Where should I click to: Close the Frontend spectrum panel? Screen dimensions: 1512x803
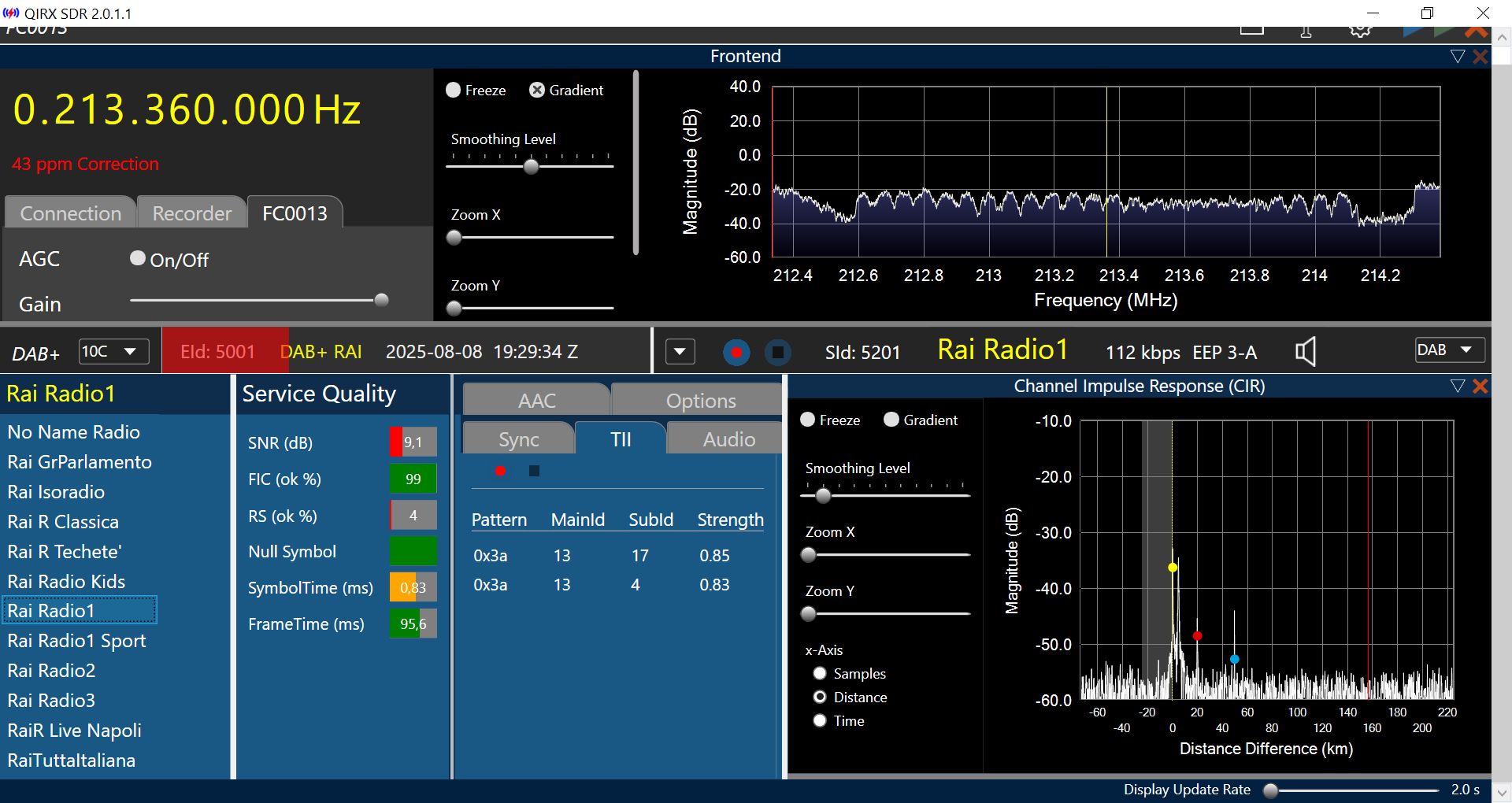[1480, 57]
